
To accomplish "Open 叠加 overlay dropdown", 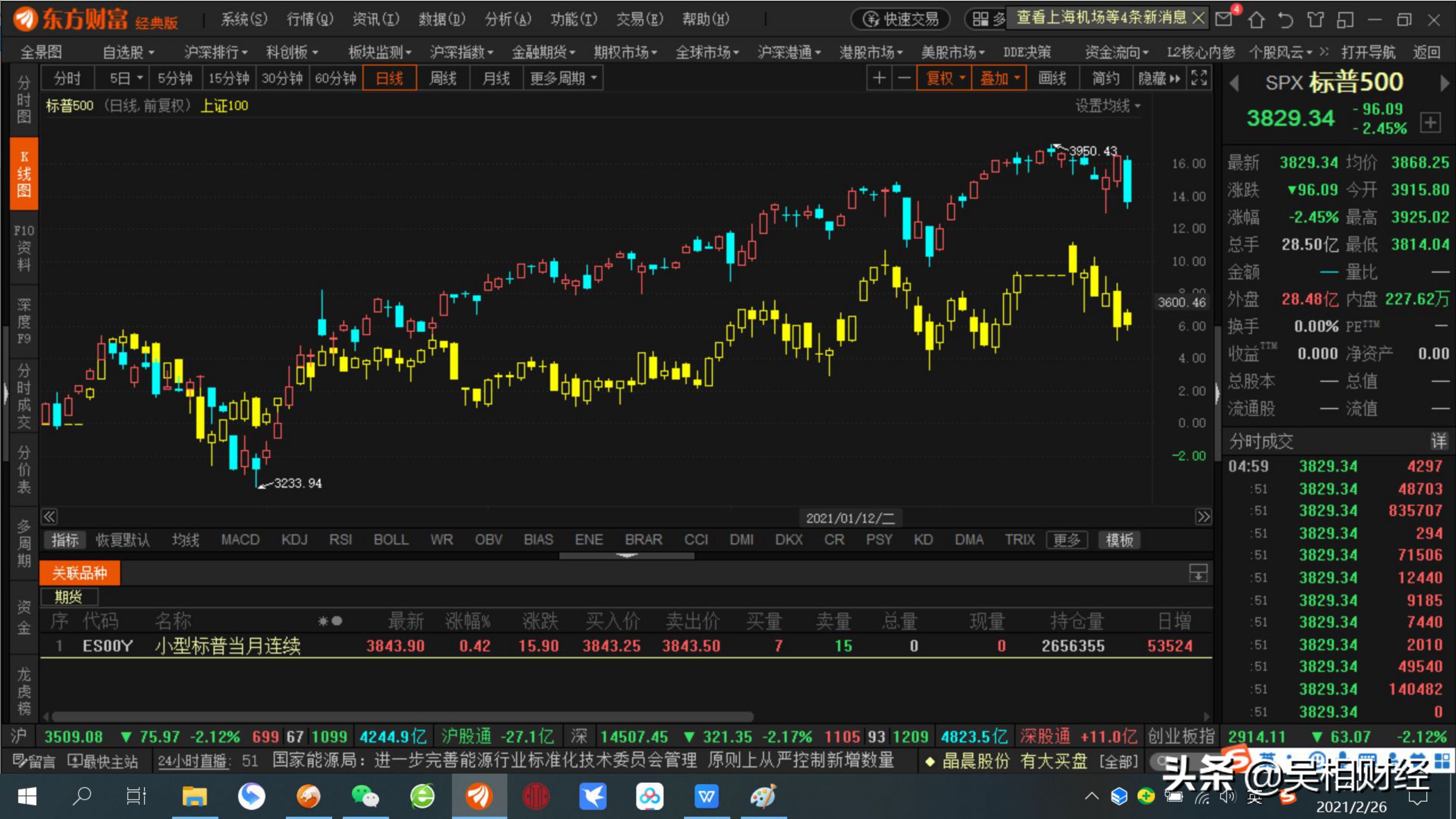I will coord(999,78).
